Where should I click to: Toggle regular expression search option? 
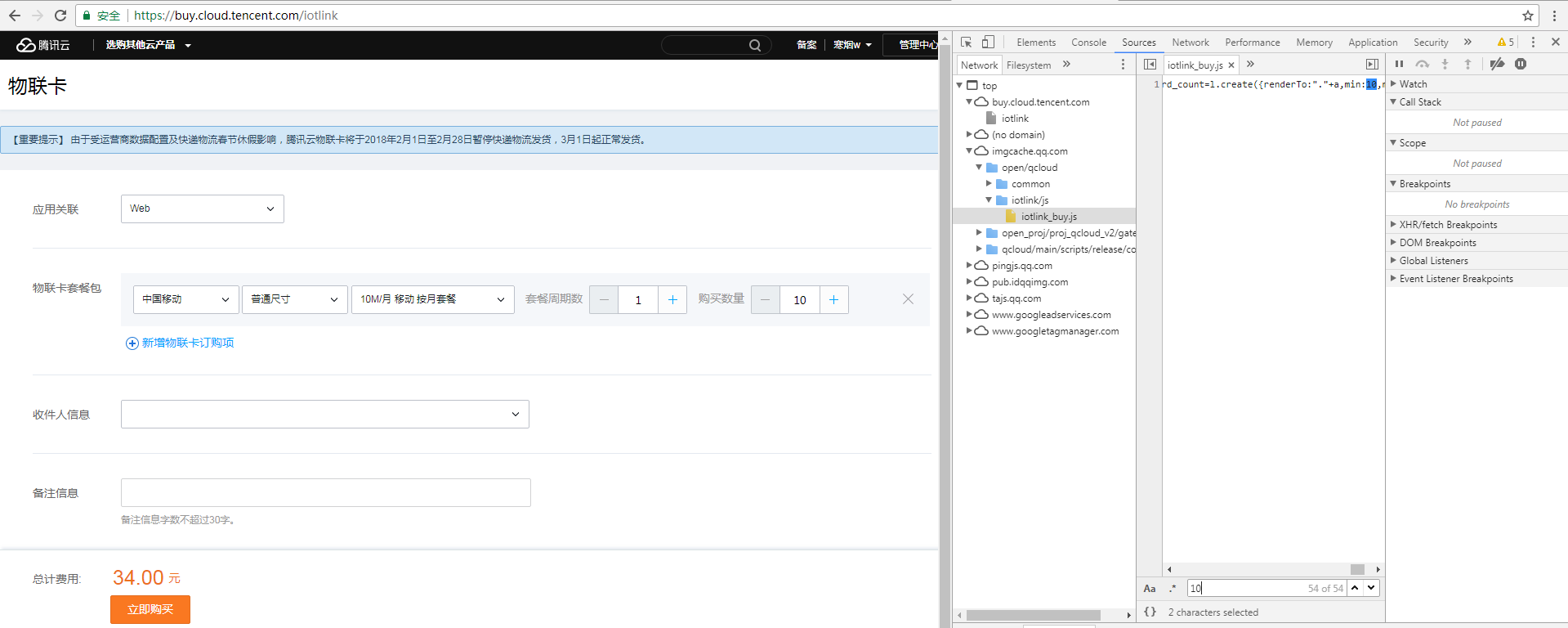coord(1173,589)
